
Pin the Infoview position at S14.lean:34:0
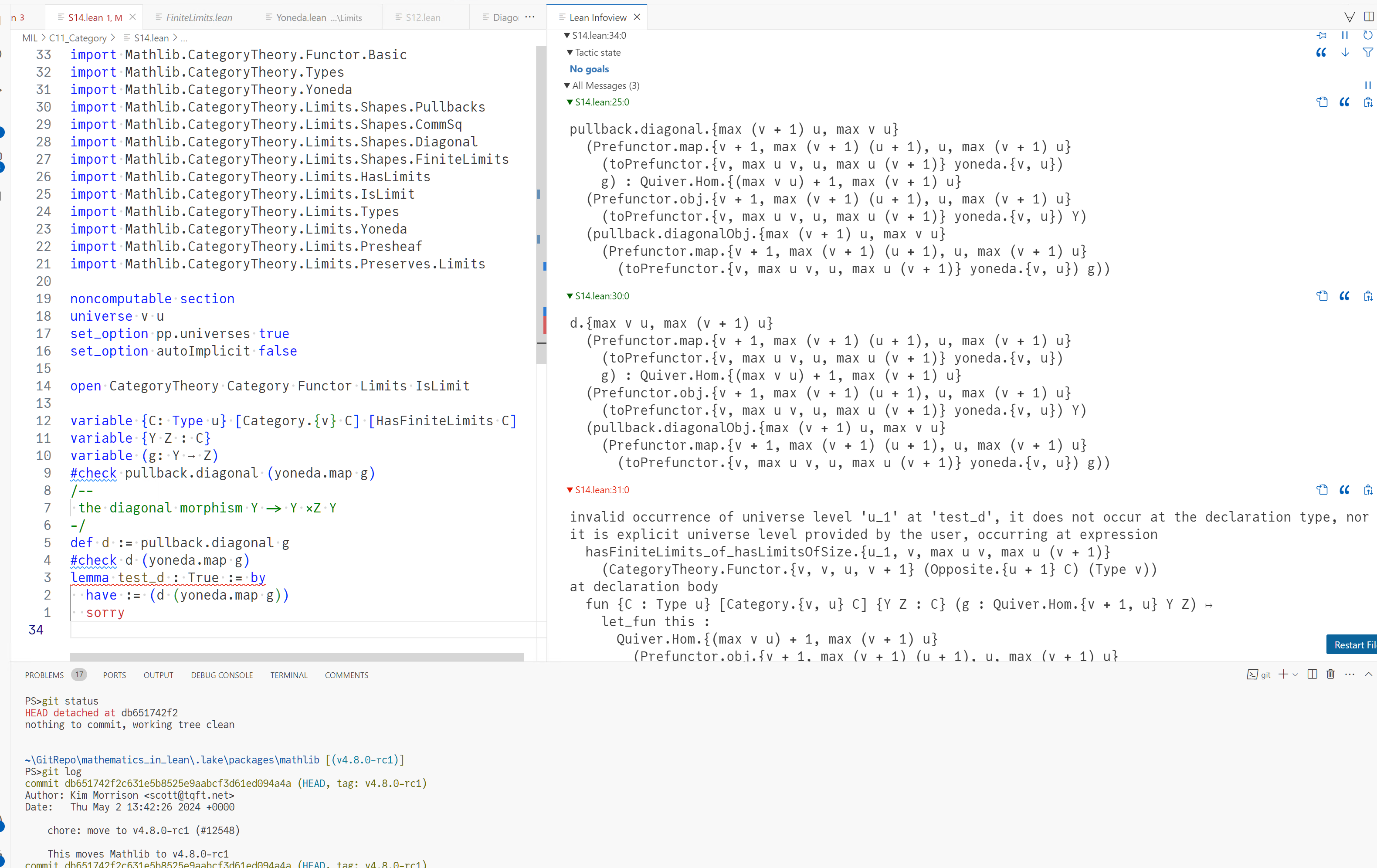pyautogui.click(x=1322, y=35)
